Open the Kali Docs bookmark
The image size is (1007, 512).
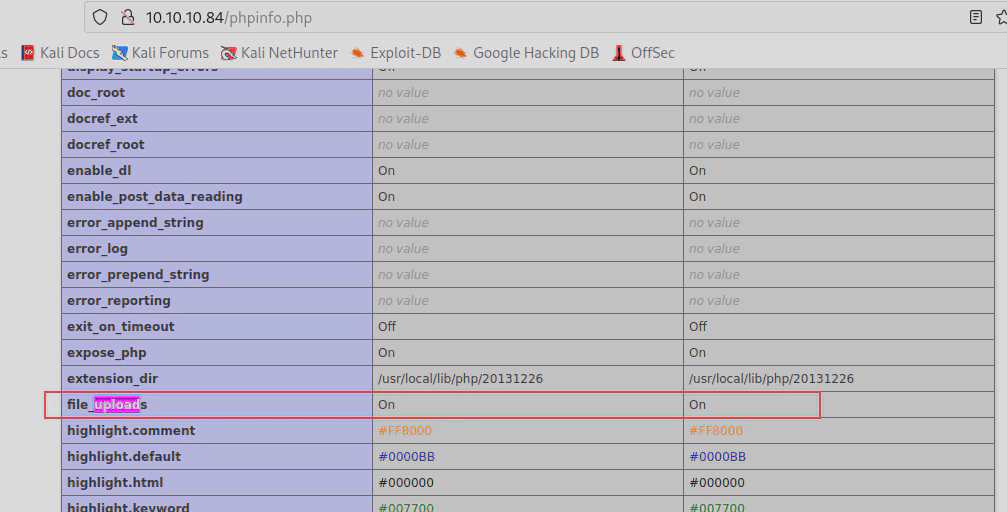(x=60, y=53)
